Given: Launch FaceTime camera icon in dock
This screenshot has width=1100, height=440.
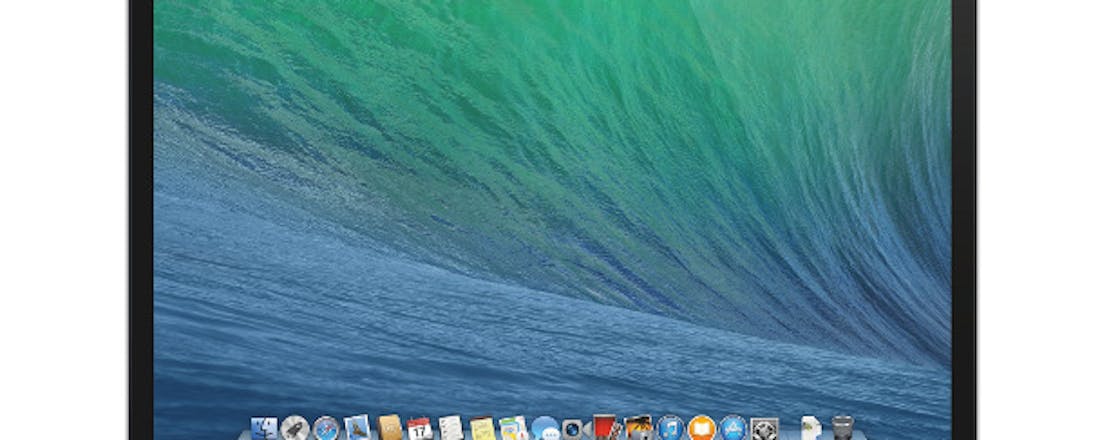Looking at the screenshot, I should point(575,429).
